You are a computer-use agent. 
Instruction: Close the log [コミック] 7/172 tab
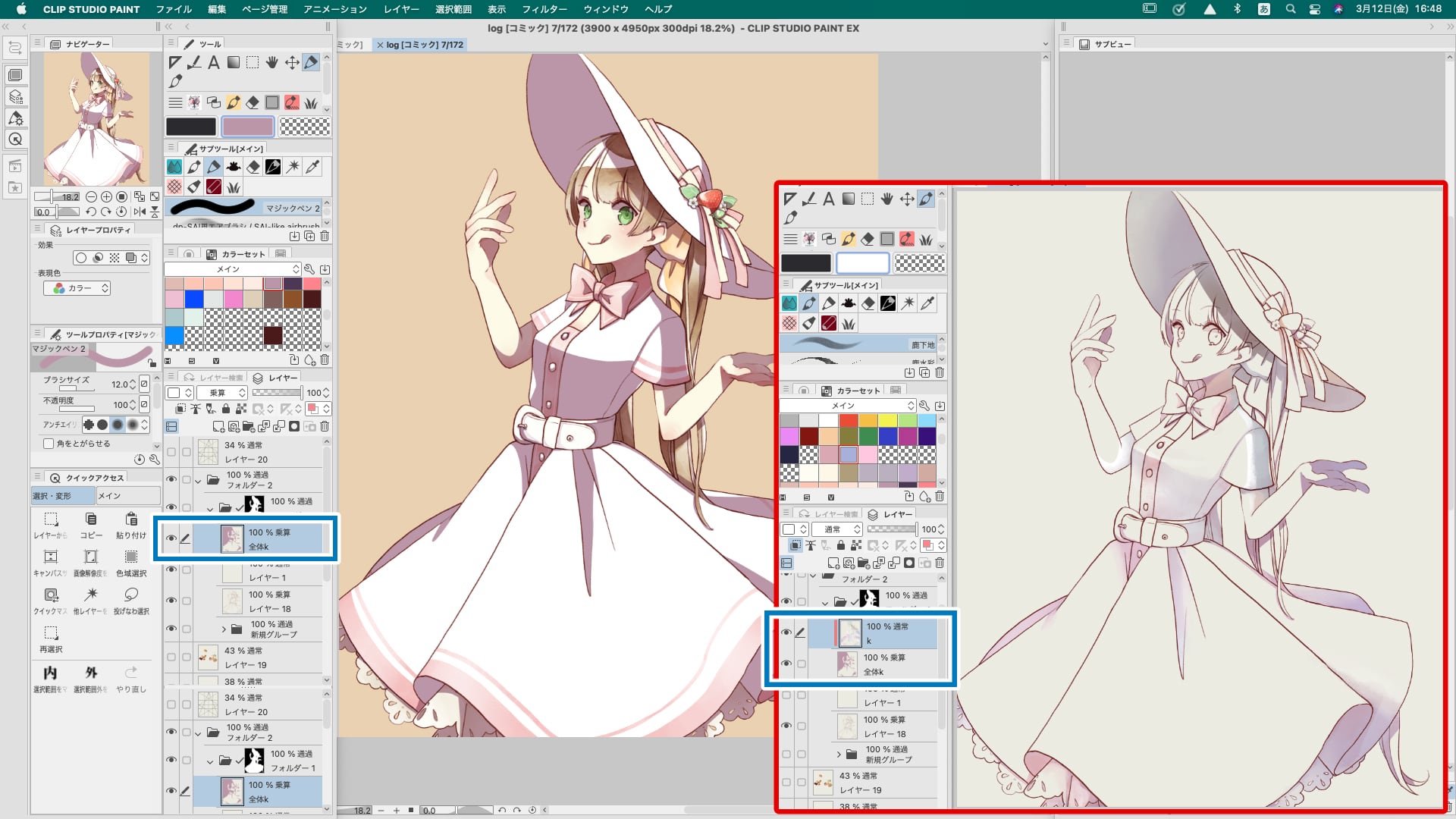(x=380, y=45)
